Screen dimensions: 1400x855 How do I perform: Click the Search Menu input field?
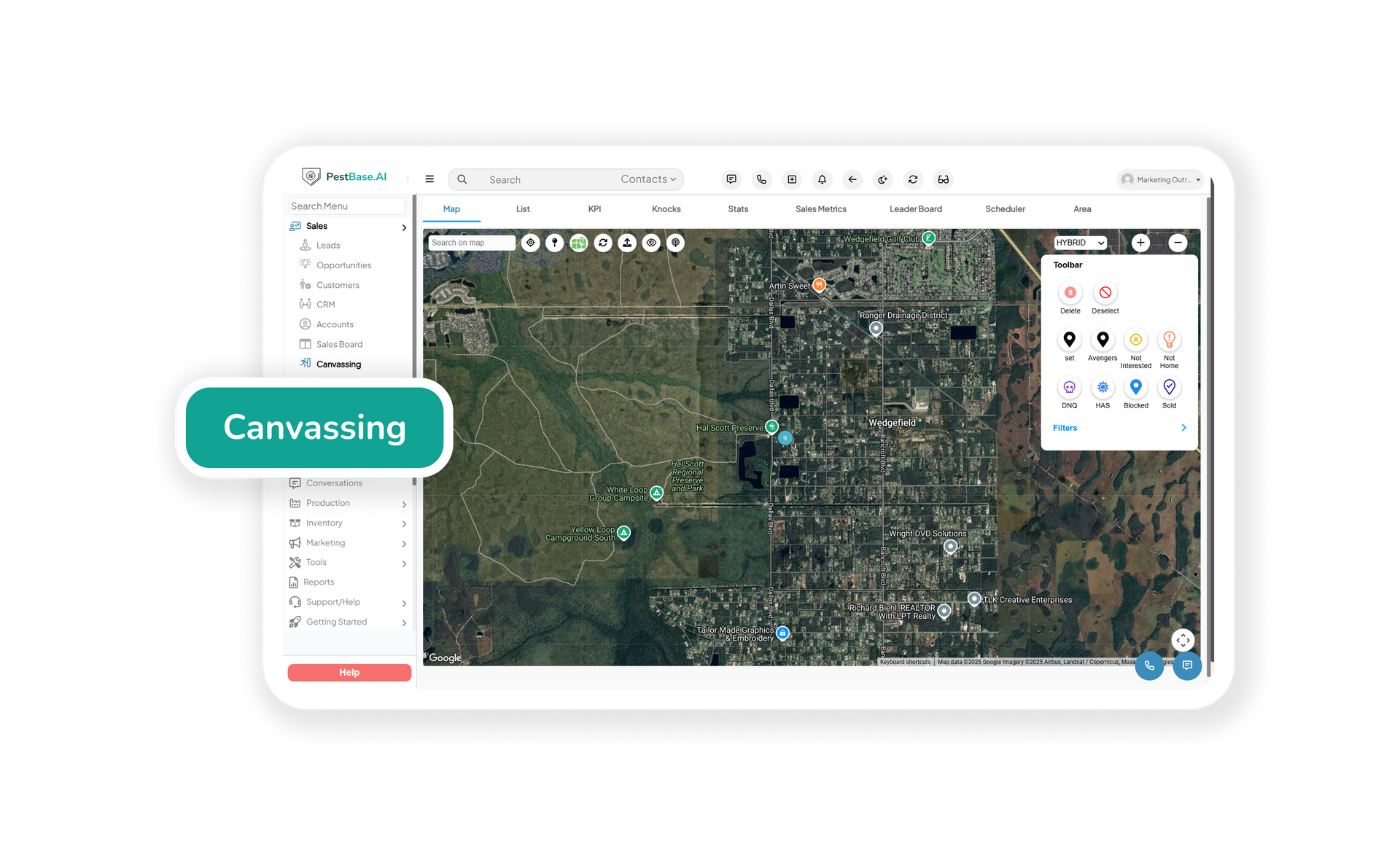coord(346,206)
